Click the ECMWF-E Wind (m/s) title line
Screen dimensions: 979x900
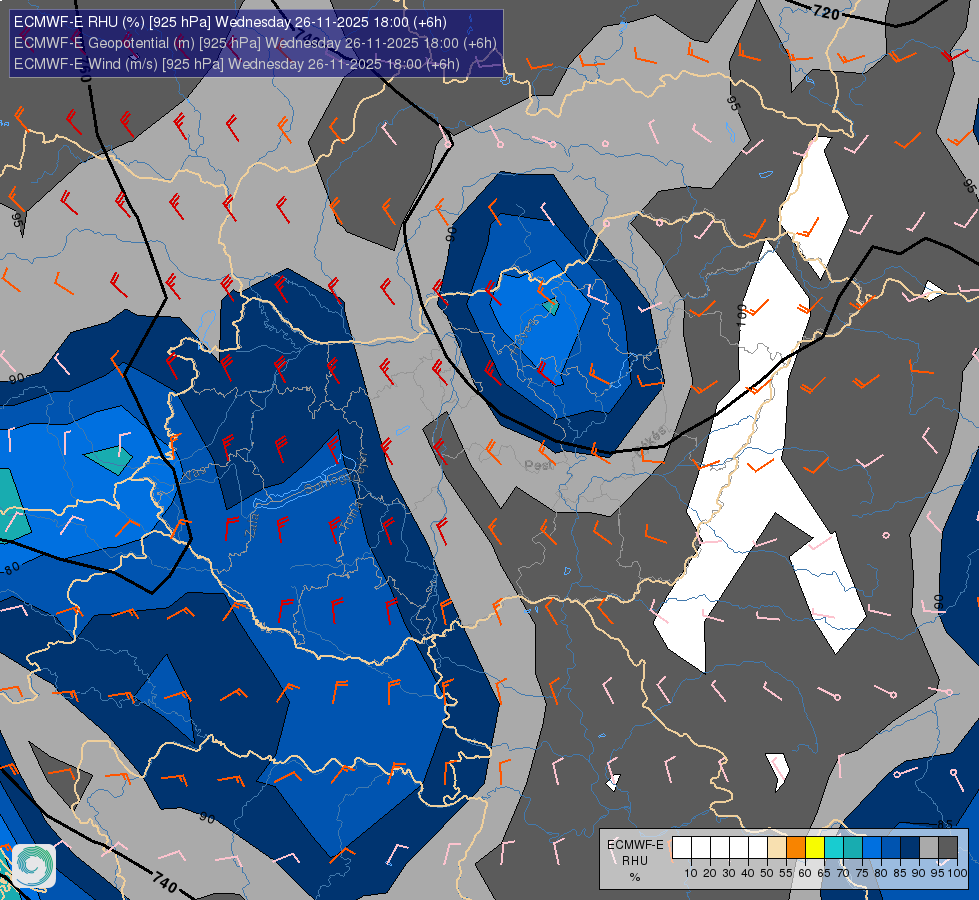pyautogui.click(x=237, y=64)
